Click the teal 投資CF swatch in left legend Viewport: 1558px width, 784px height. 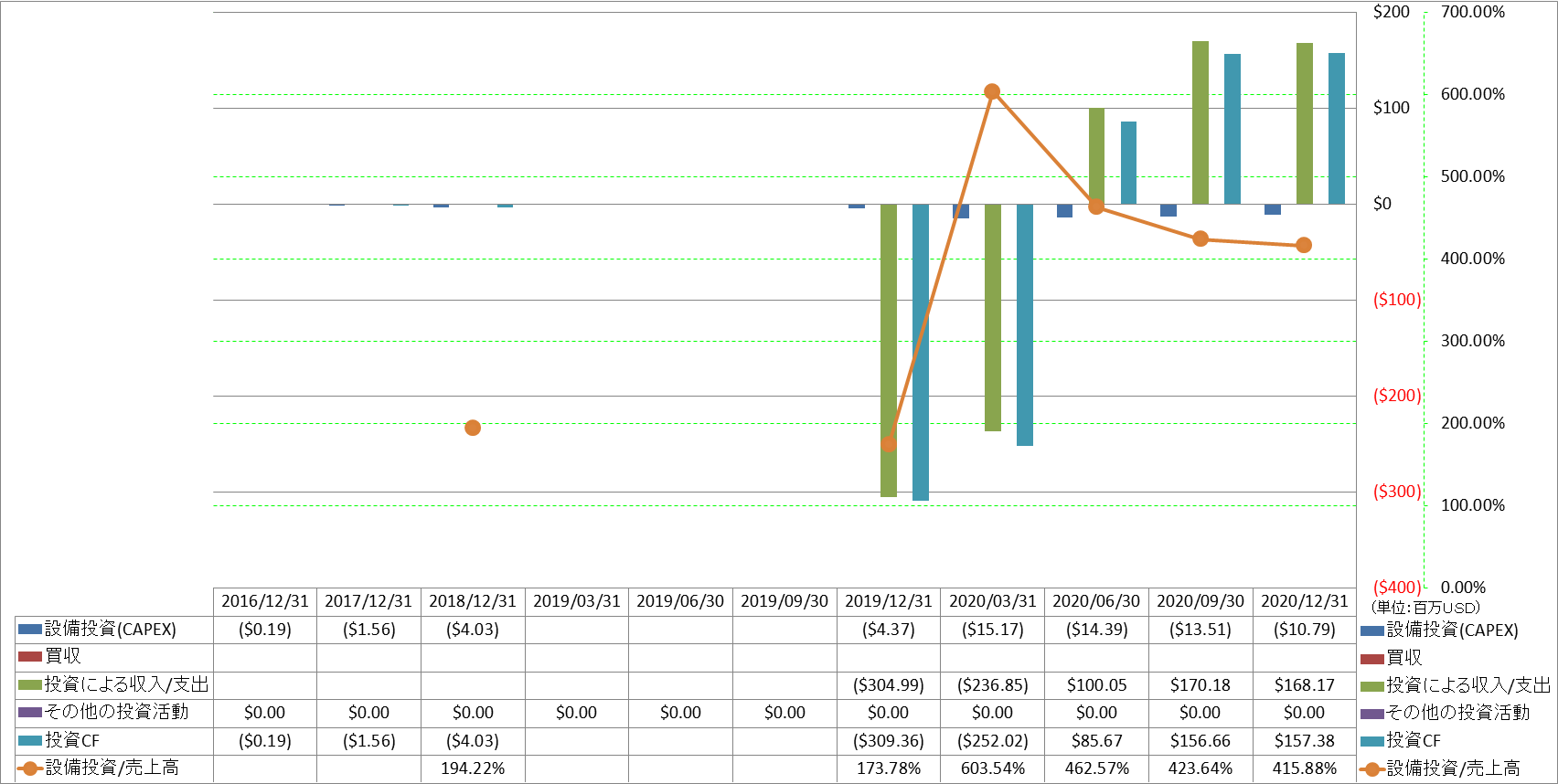pyautogui.click(x=30, y=741)
